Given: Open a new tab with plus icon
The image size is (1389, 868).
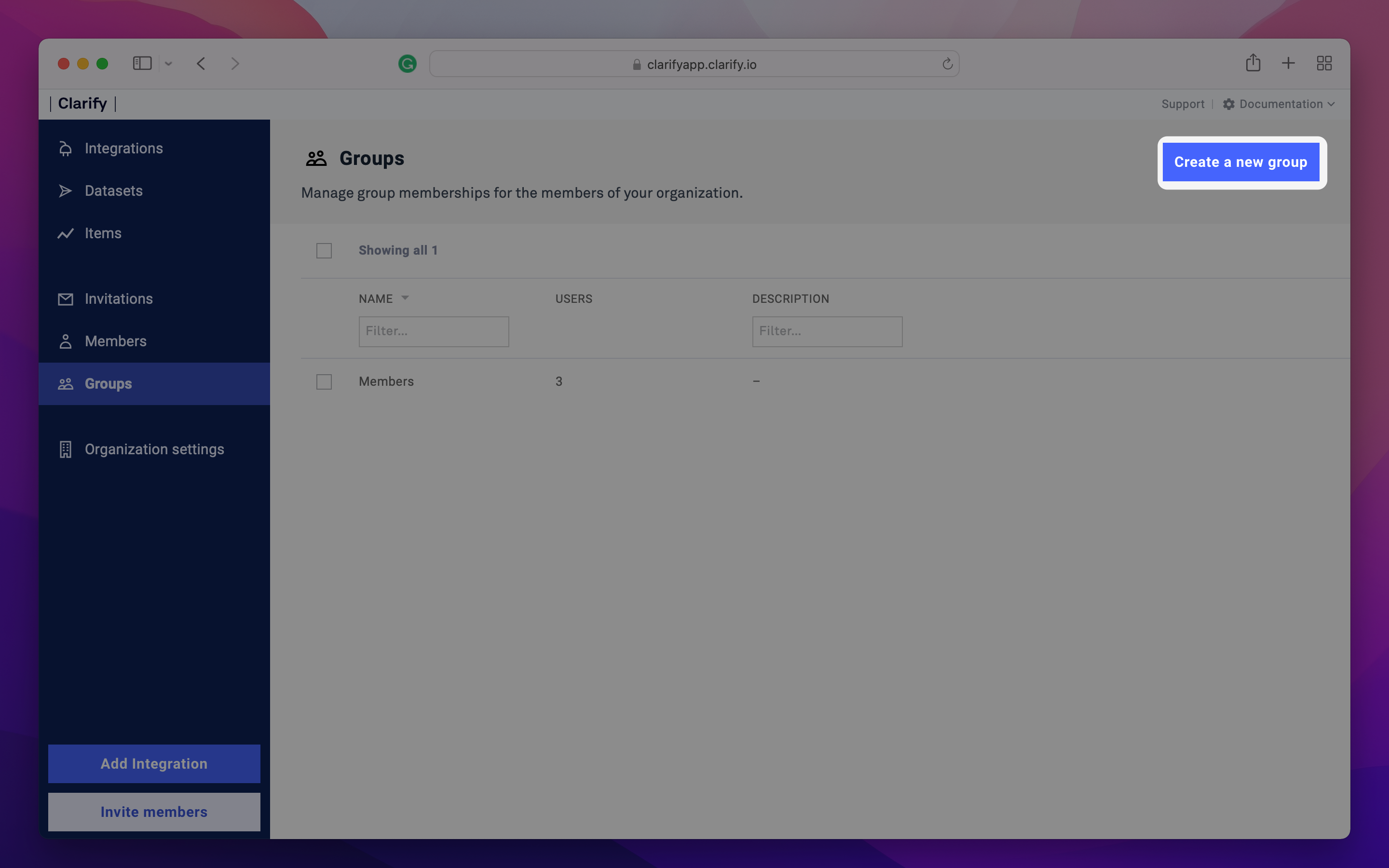Looking at the screenshot, I should [1288, 63].
